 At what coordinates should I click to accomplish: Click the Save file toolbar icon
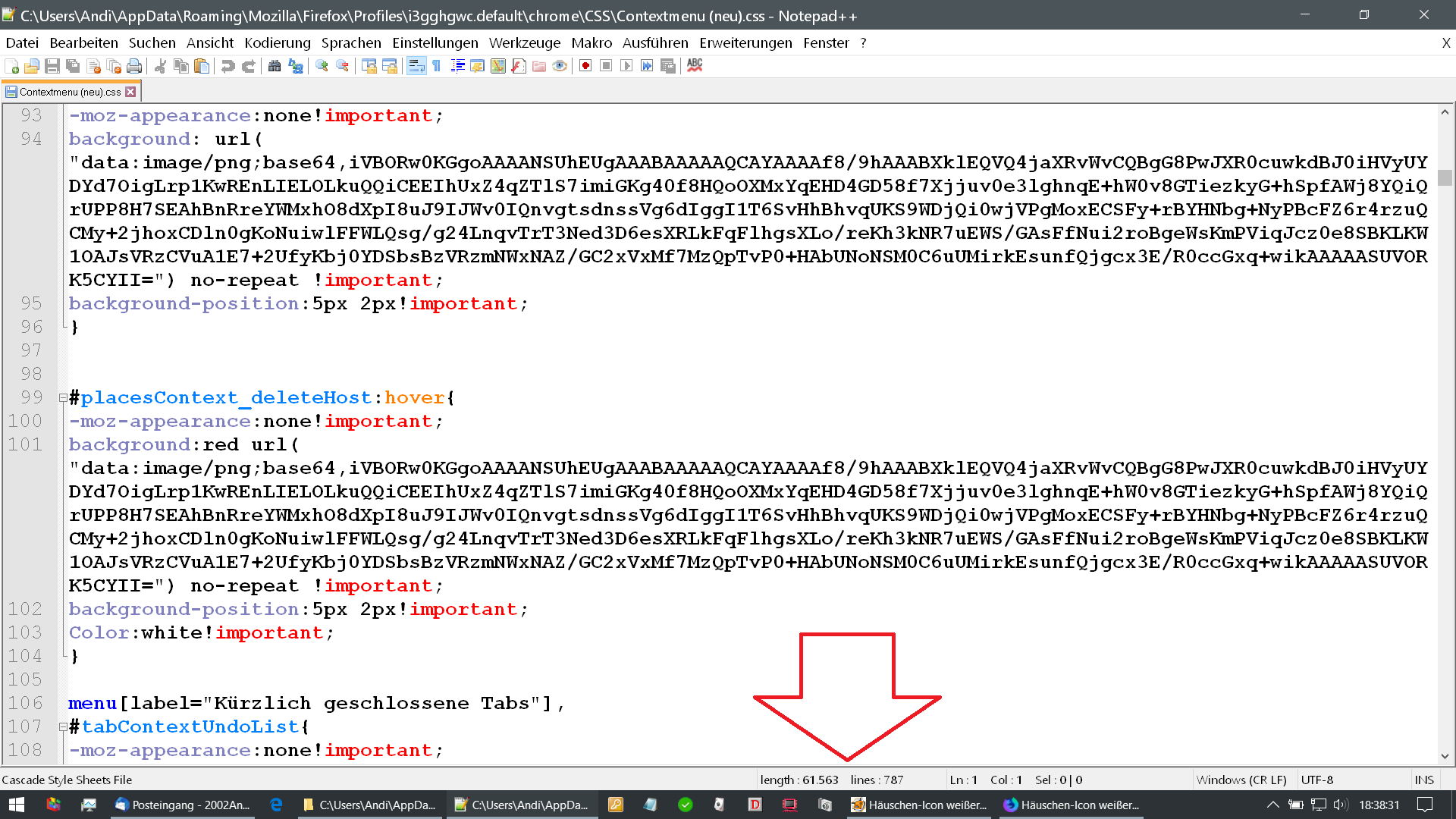[x=52, y=67]
